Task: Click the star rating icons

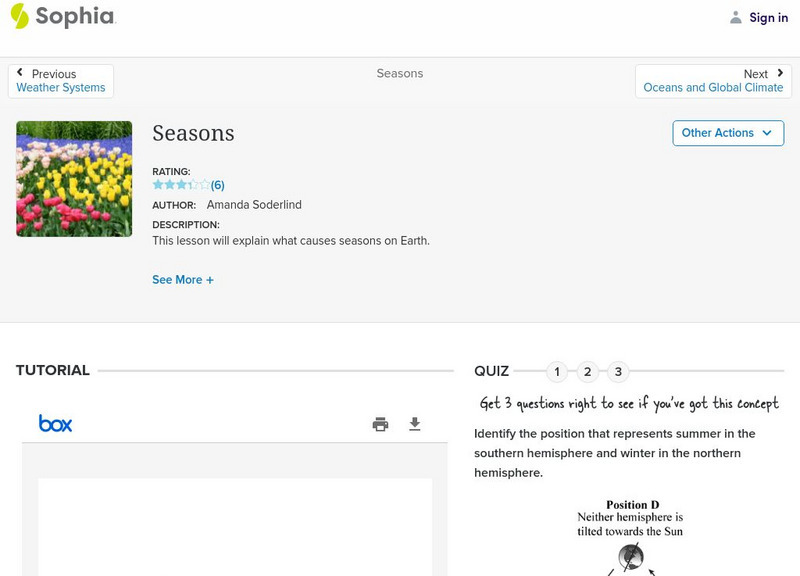Action: (x=181, y=185)
